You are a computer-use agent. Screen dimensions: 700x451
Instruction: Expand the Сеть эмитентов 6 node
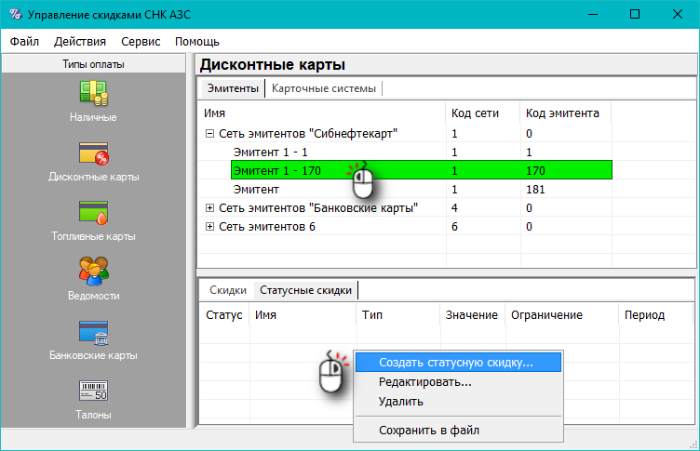[210, 227]
